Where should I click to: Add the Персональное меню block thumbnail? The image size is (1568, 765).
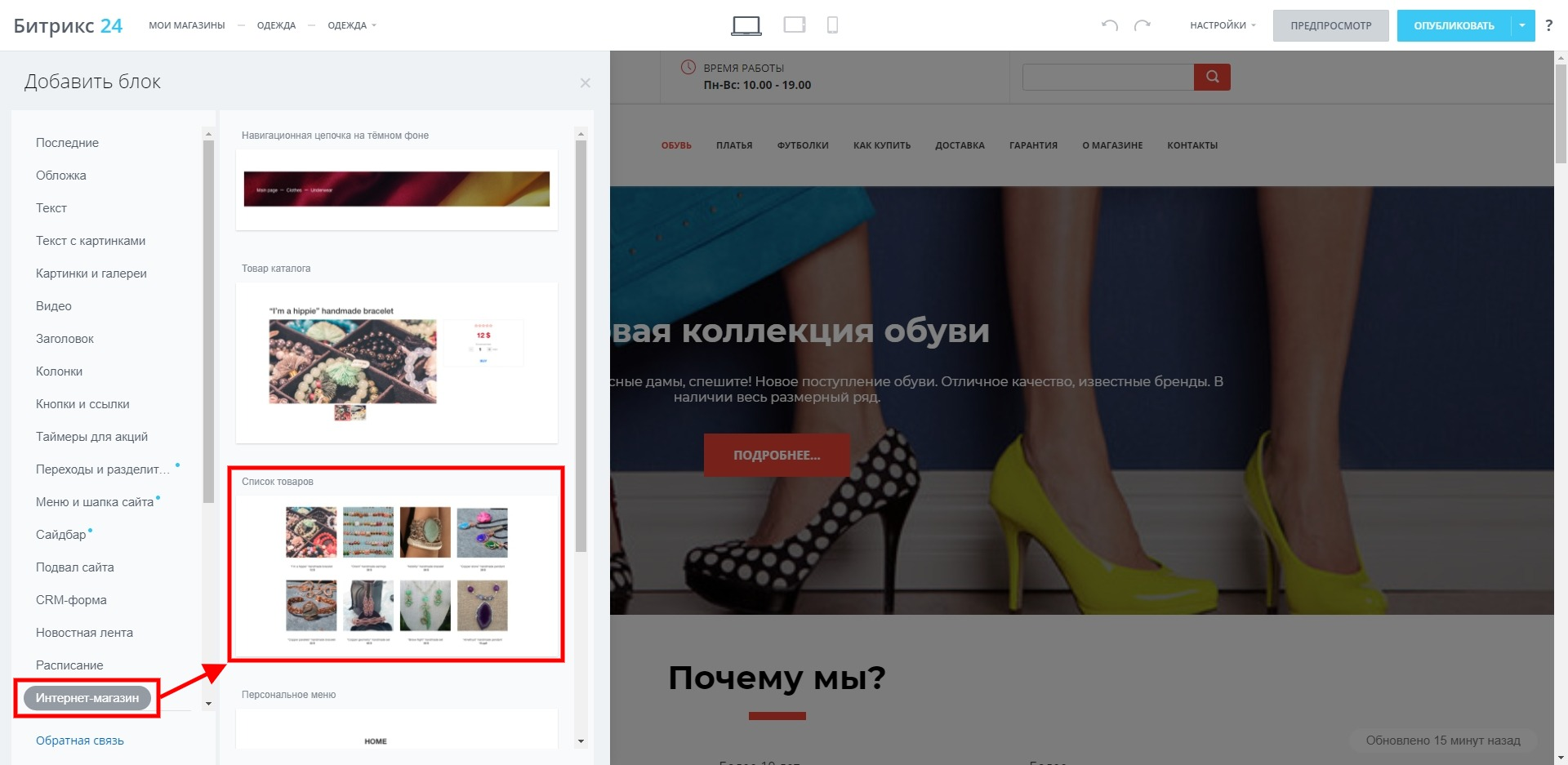click(397, 728)
